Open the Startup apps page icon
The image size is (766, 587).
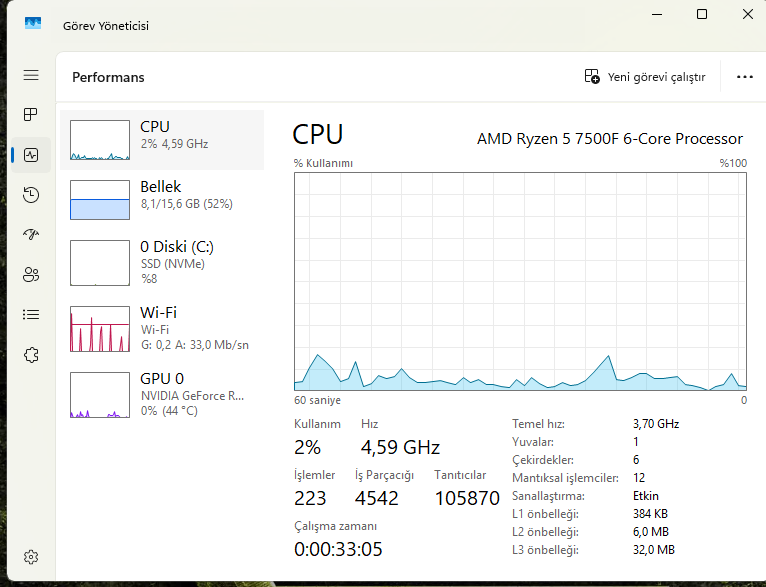[31, 235]
